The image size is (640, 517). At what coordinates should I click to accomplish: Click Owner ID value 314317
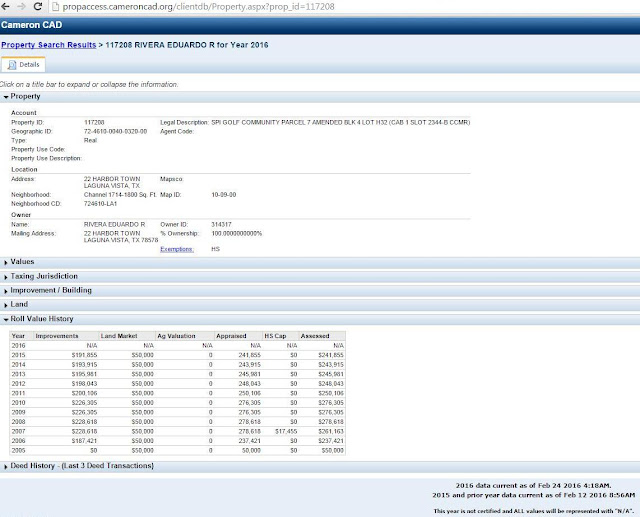[221, 224]
